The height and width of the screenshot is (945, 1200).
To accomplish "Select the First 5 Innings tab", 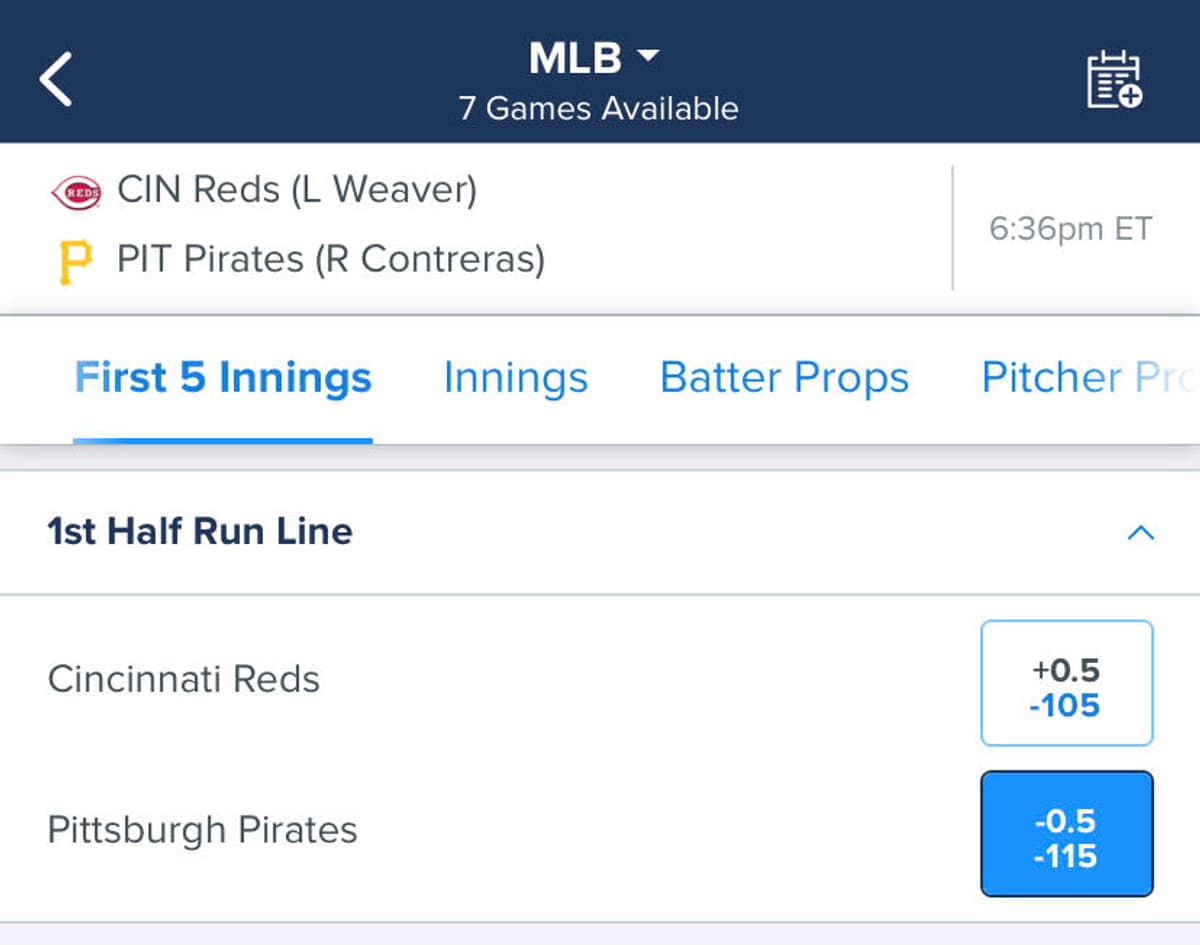I will 222,378.
